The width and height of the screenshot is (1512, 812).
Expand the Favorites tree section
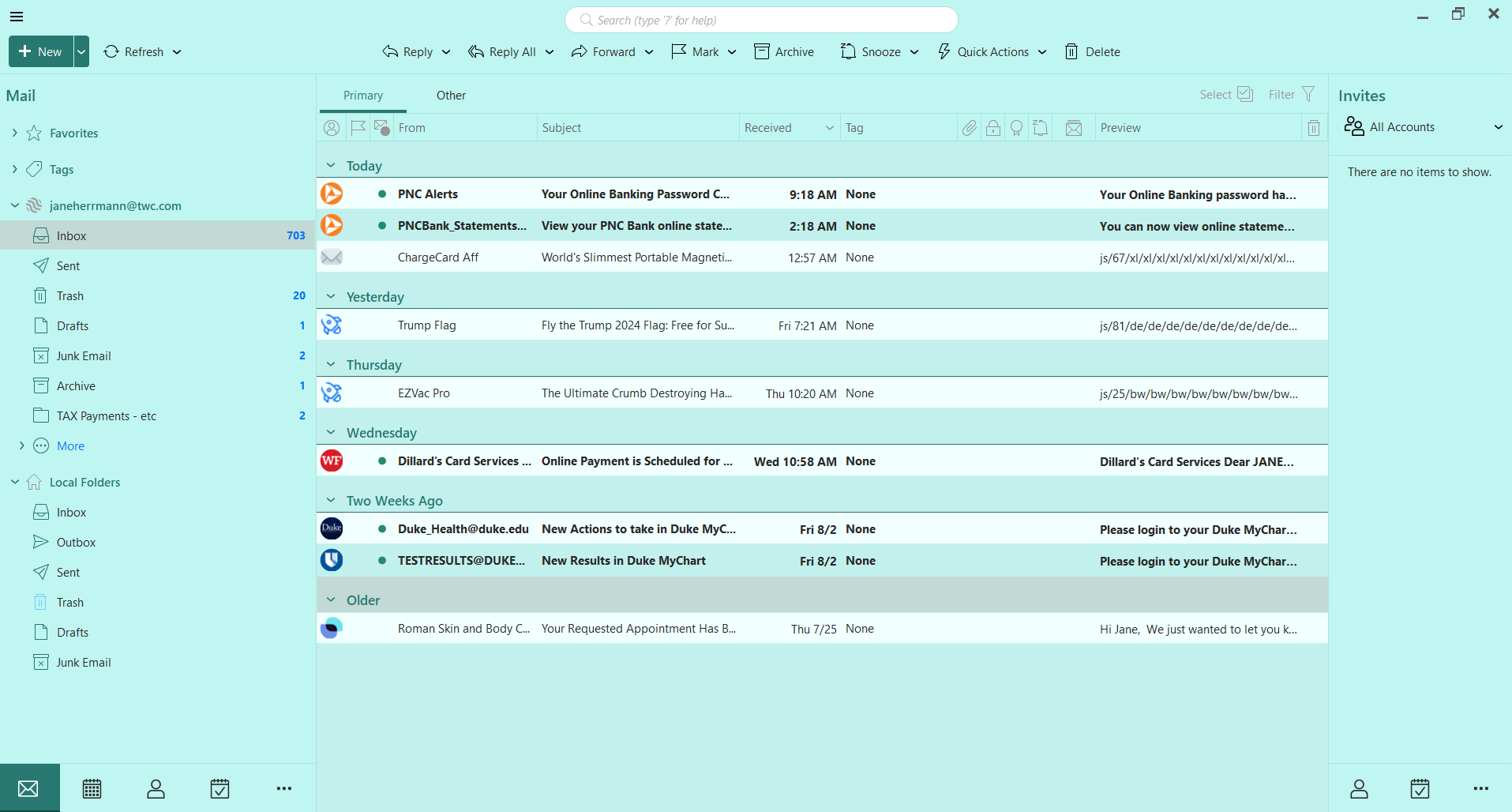[15, 133]
